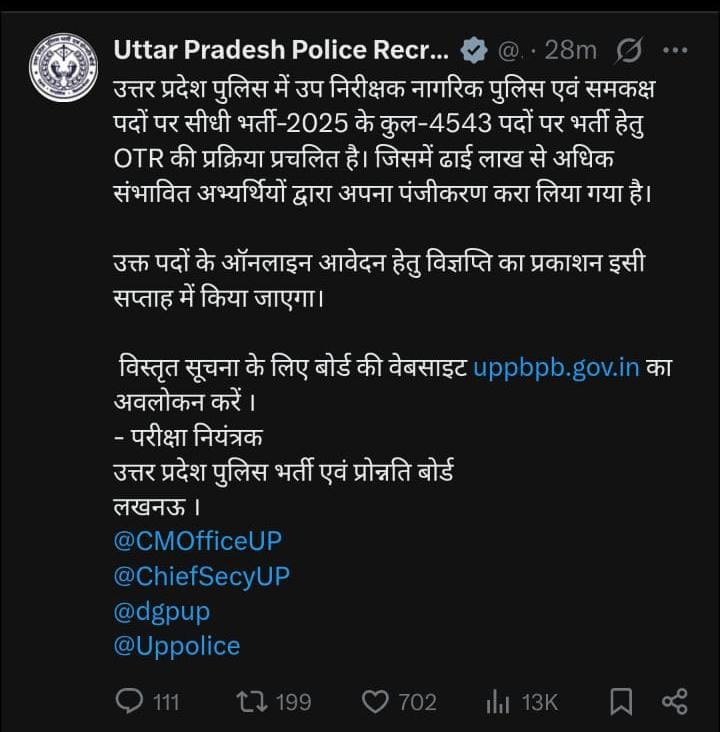Open the Uttar Pradesh Police profile avatar
Screen dimensions: 720x732
point(62,69)
